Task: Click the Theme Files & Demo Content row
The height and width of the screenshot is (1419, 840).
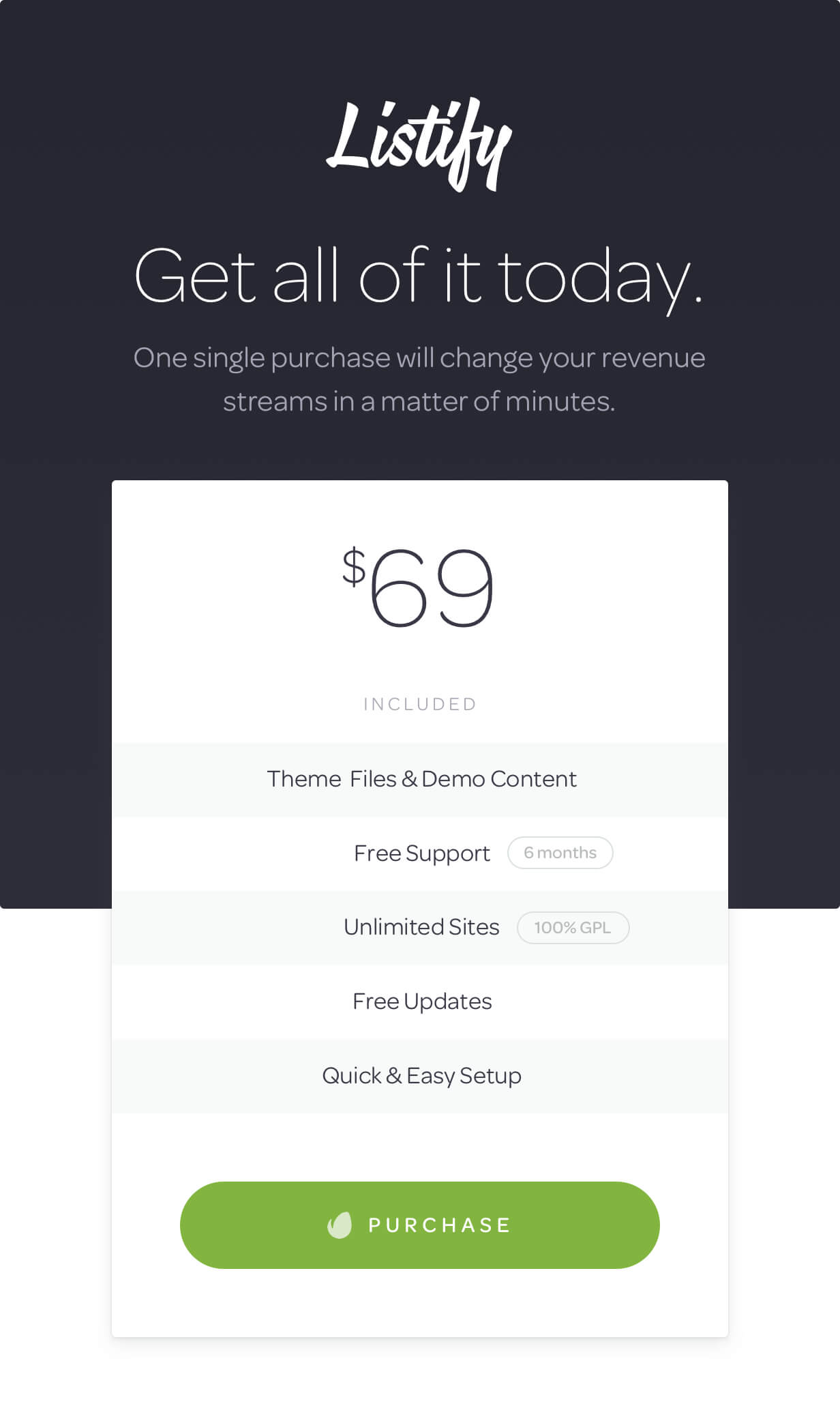Action: point(420,780)
